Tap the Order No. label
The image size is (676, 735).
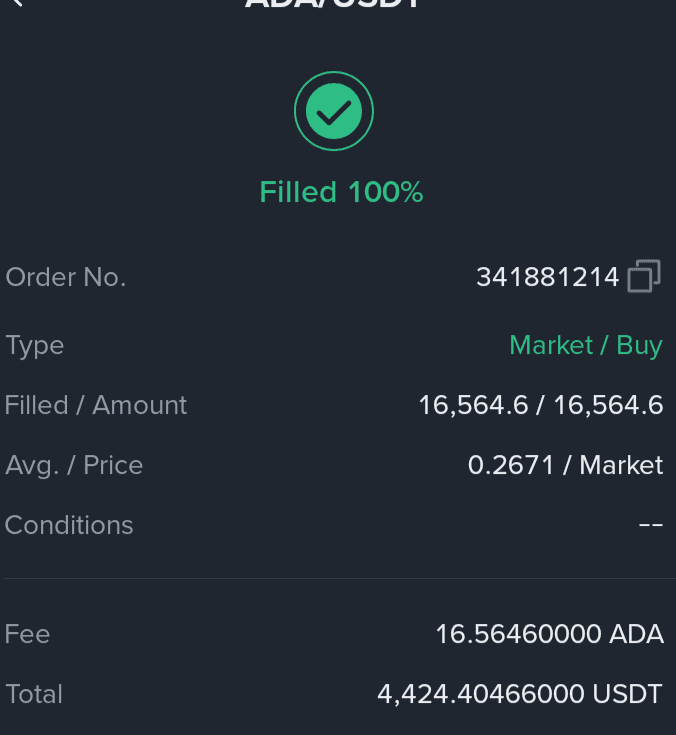point(66,277)
